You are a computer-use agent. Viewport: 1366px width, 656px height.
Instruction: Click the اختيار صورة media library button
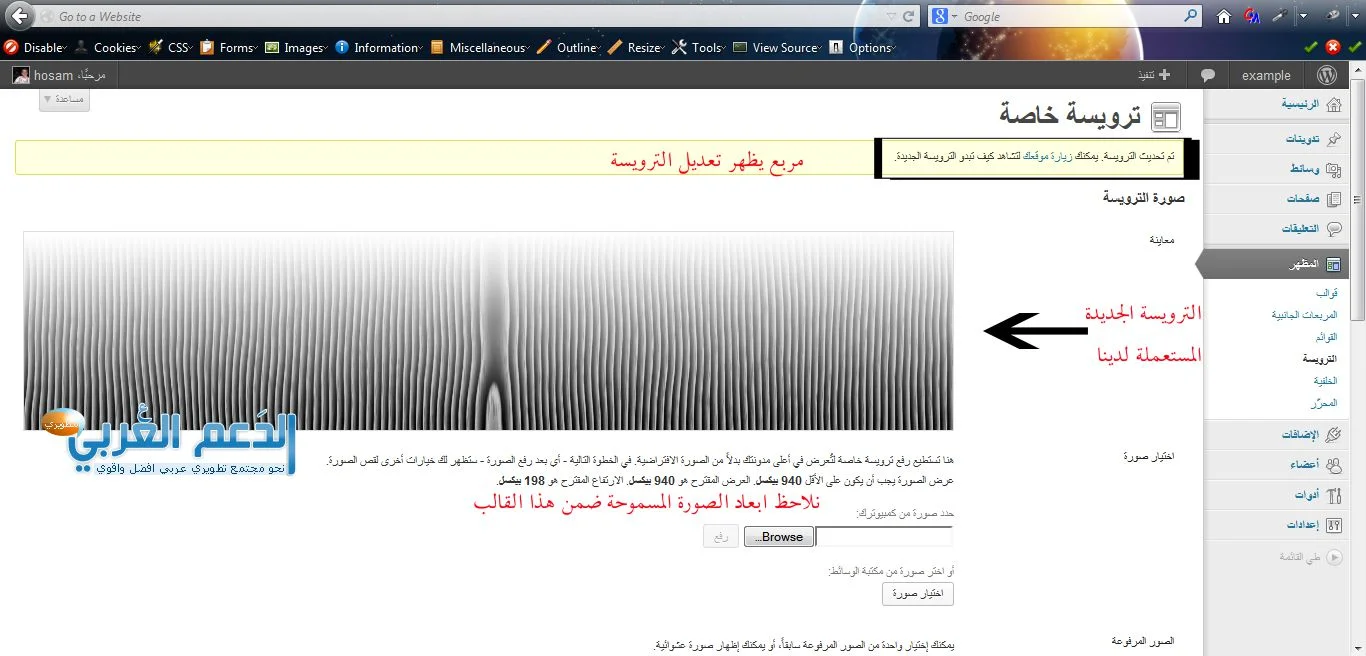pos(918,594)
